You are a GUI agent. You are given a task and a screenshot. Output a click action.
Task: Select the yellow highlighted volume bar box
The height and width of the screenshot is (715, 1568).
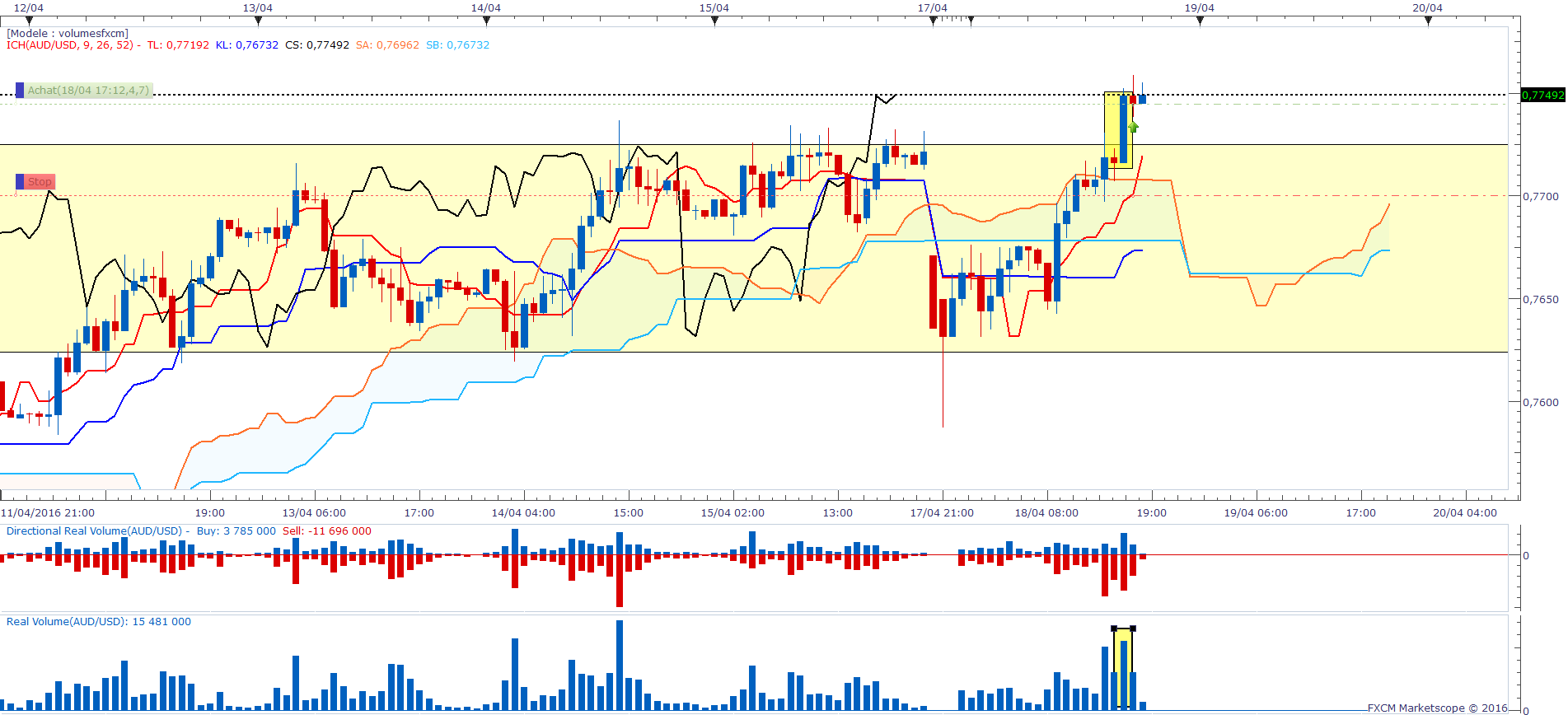[x=1123, y=668]
